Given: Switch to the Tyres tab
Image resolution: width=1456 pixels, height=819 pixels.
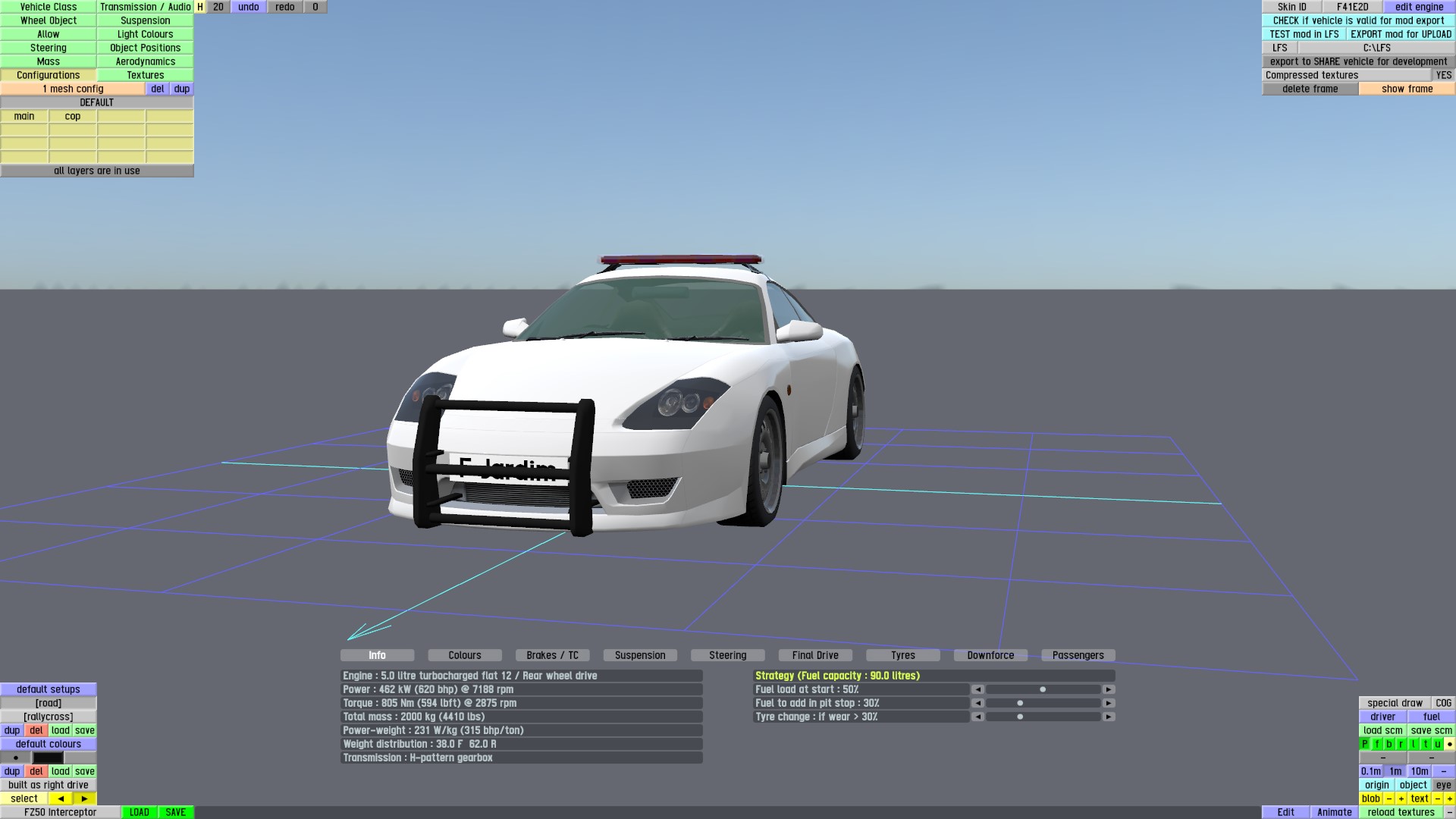Looking at the screenshot, I should (902, 655).
